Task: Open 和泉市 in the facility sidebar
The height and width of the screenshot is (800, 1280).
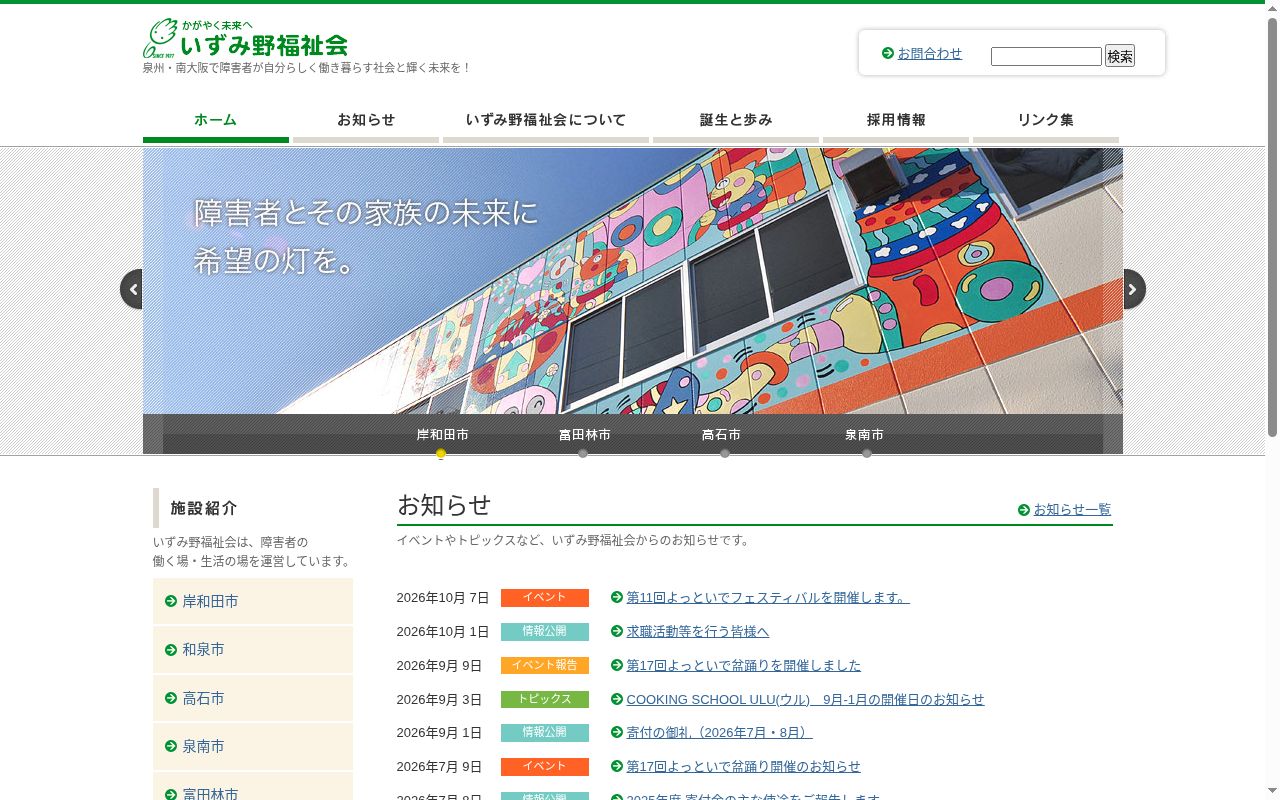Action: 253,649
